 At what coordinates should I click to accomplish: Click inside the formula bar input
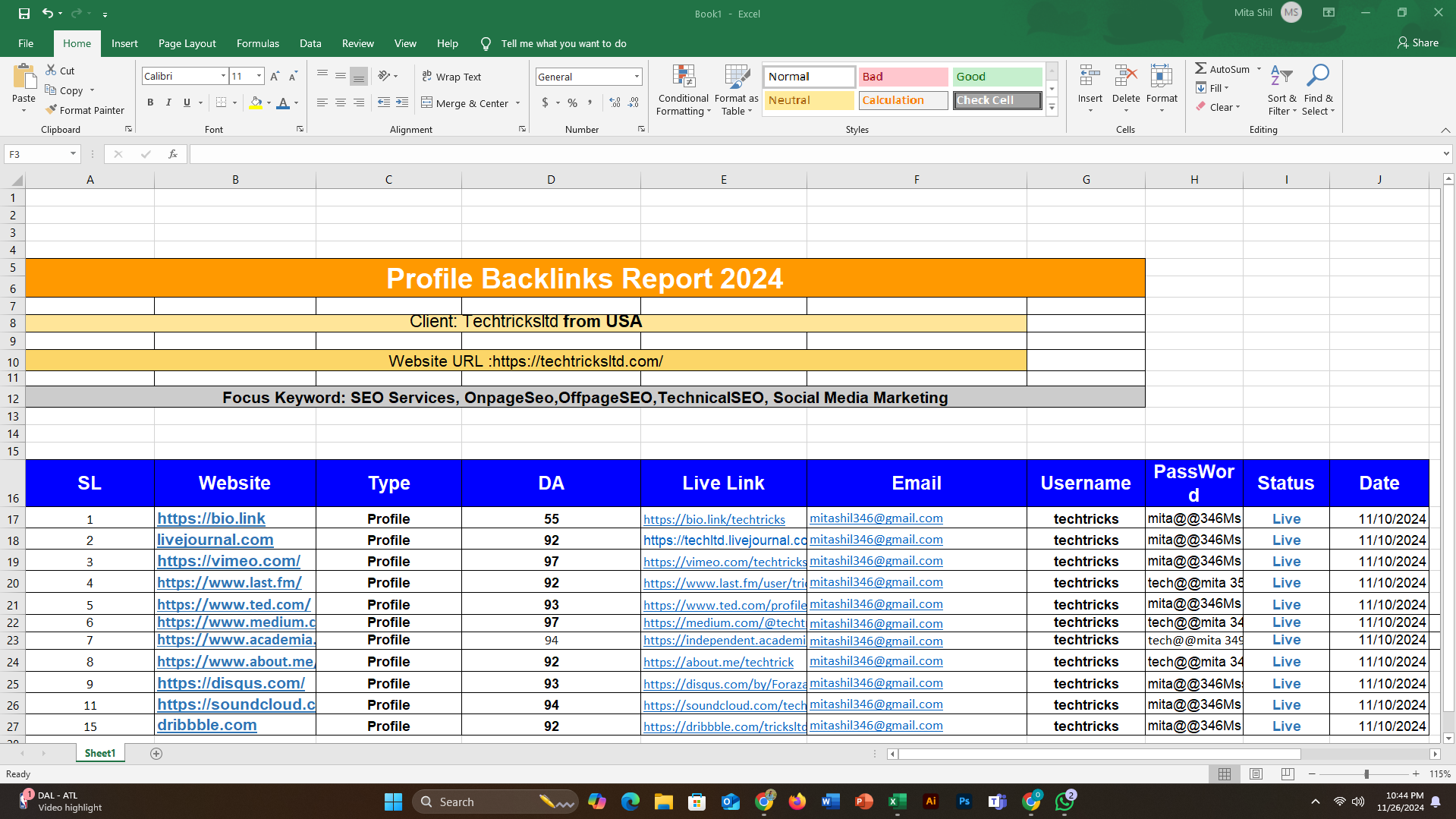click(812, 154)
